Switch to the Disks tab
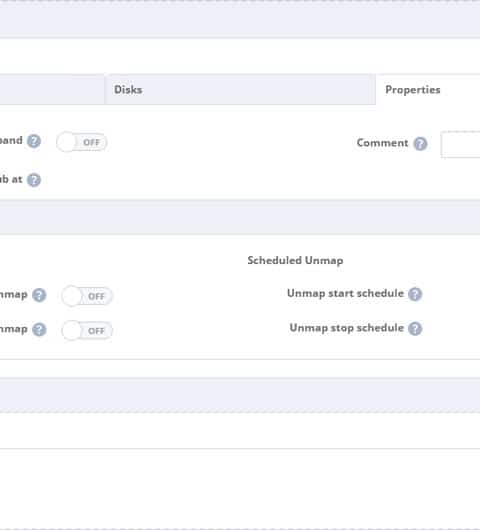This screenshot has width=480, height=530. pos(240,90)
